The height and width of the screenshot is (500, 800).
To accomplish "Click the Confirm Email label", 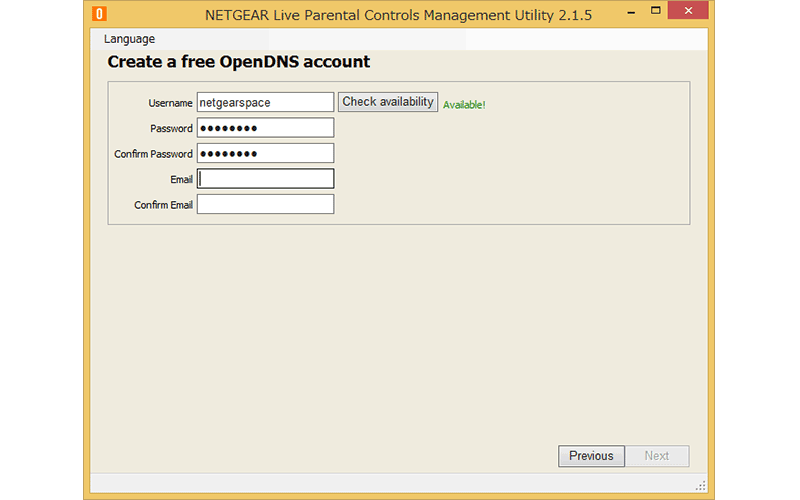I will [163, 205].
